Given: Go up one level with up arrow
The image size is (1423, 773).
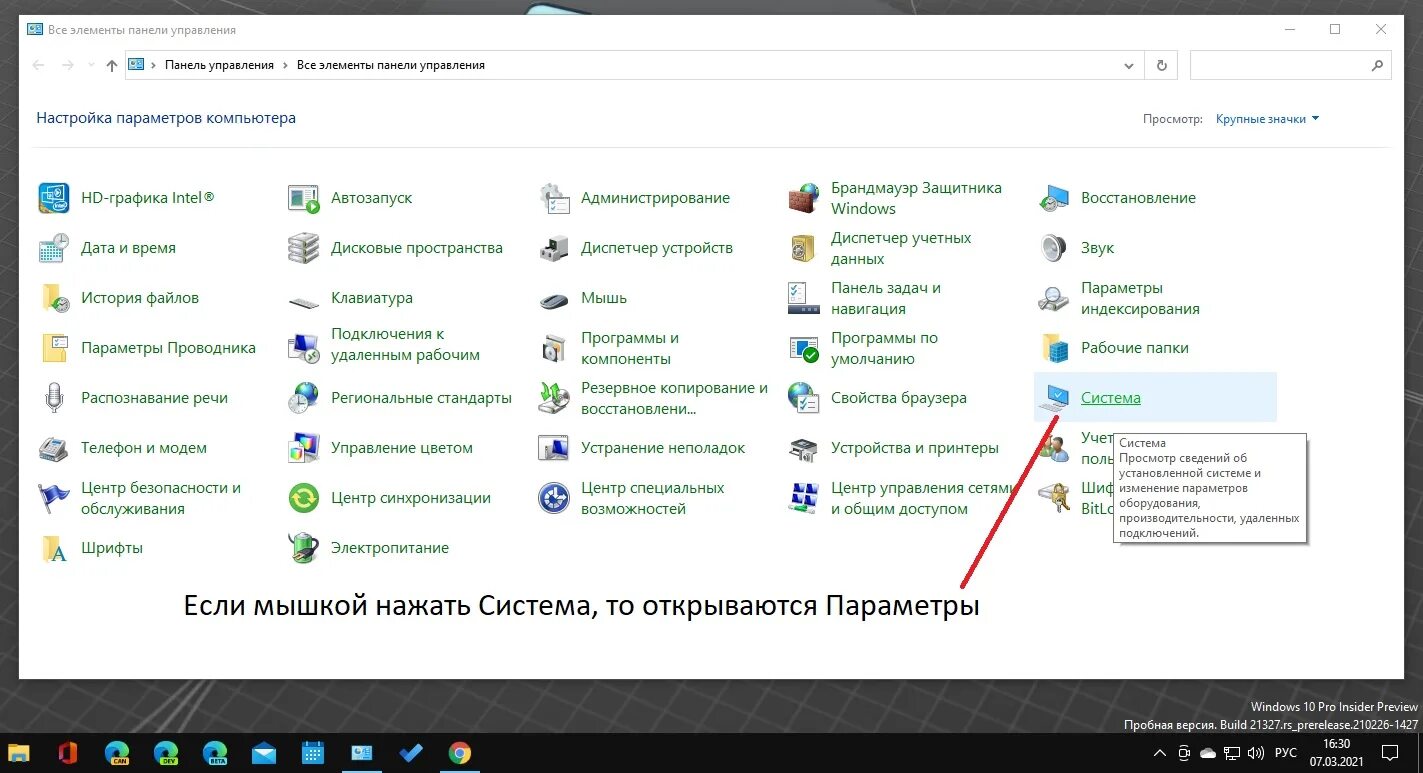Looking at the screenshot, I should point(112,65).
